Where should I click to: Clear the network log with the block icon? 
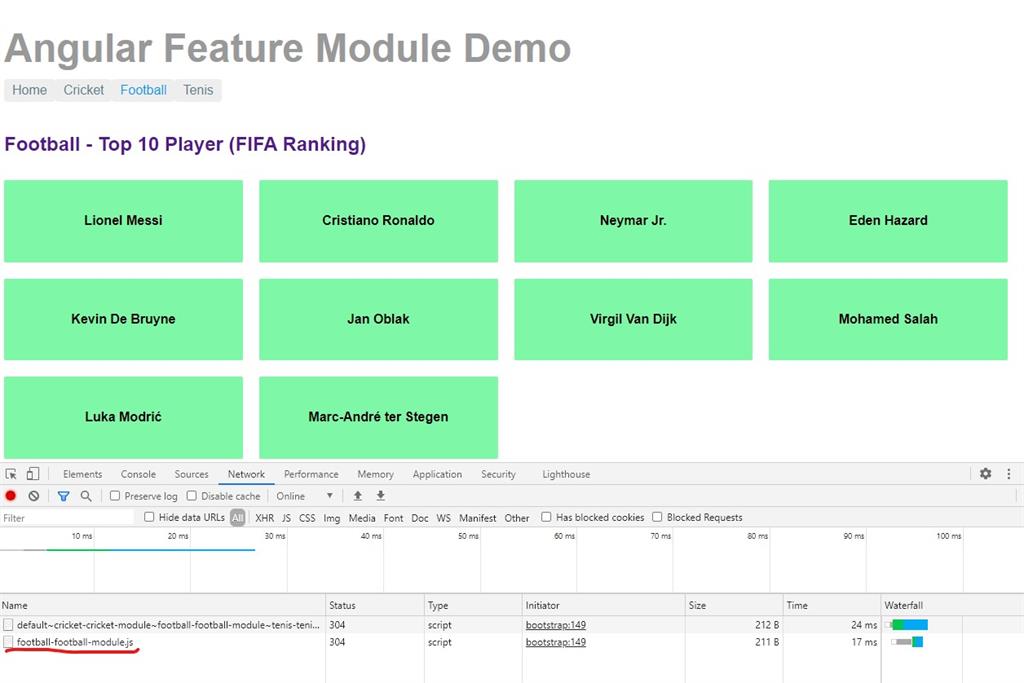point(34,495)
